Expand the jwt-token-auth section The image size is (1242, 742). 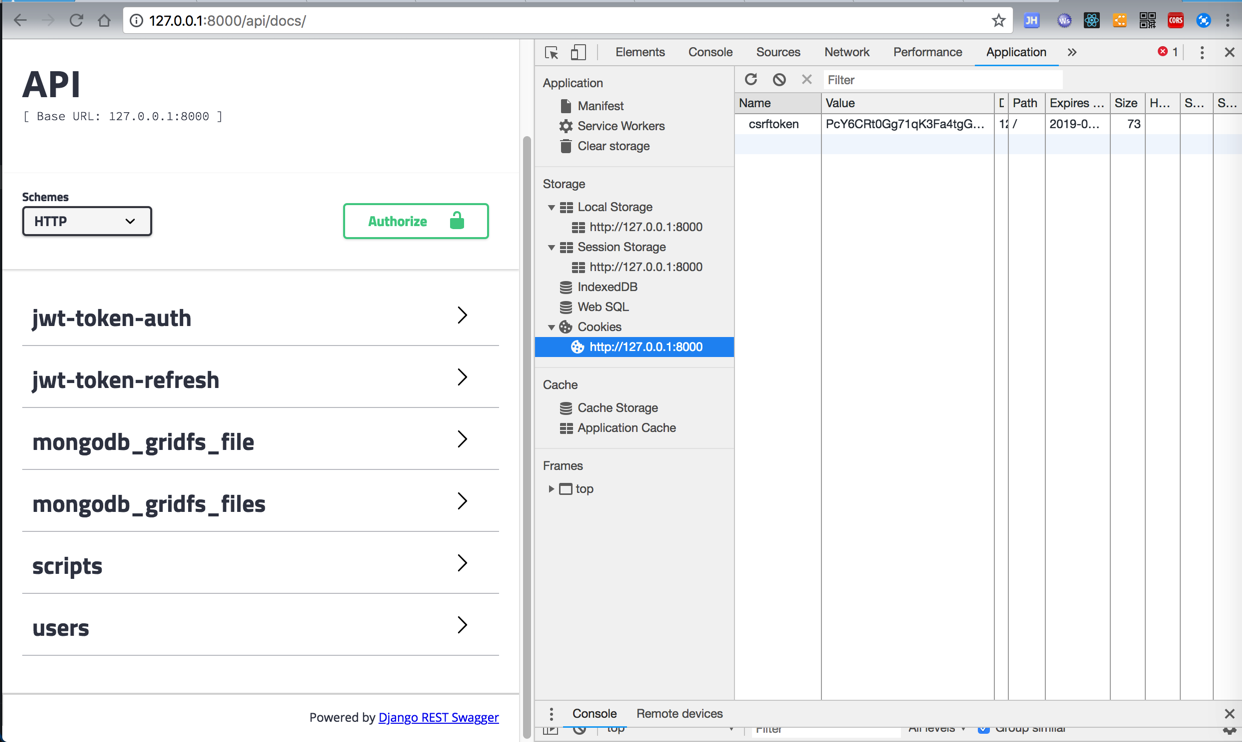point(260,317)
